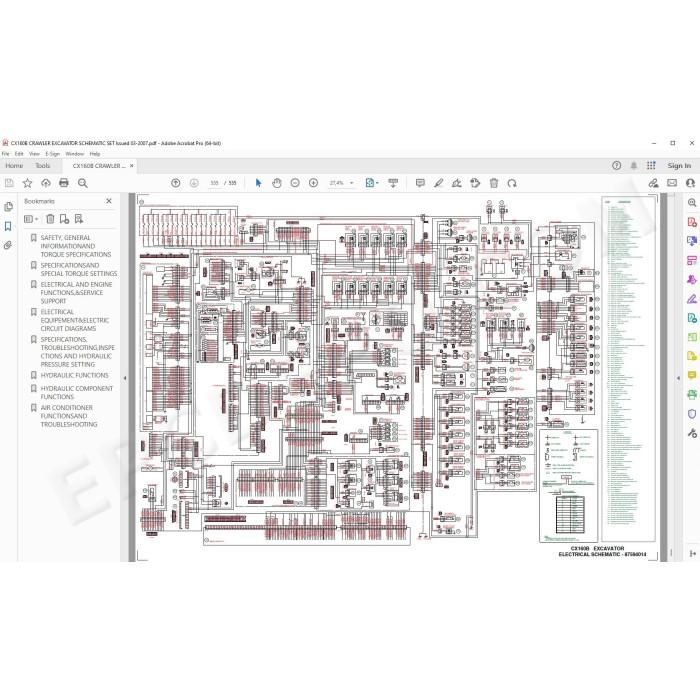This screenshot has height=700, width=700.
Task: Open the File menu
Action: coord(5,154)
